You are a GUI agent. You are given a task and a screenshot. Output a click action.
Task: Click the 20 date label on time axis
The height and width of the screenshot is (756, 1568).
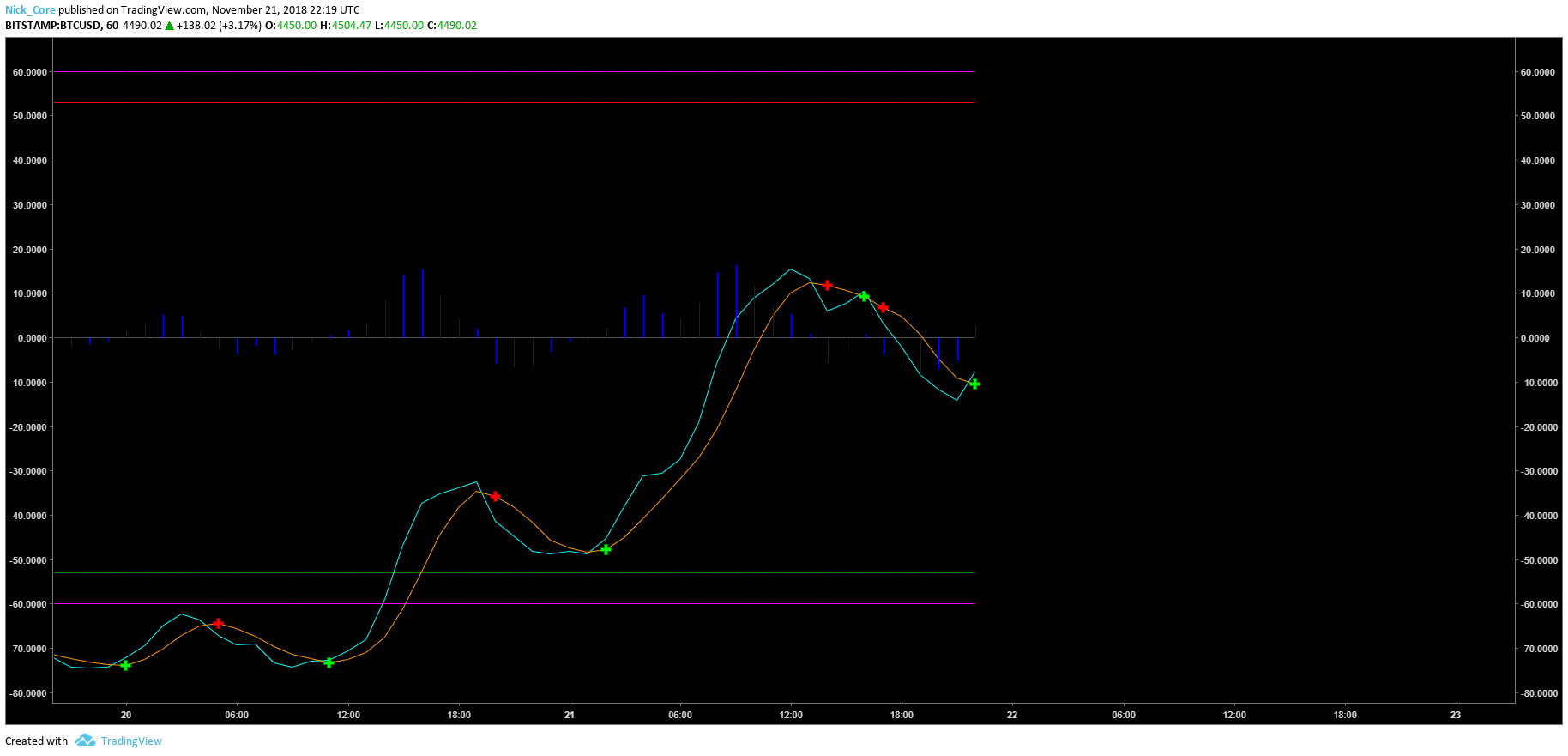tap(126, 715)
